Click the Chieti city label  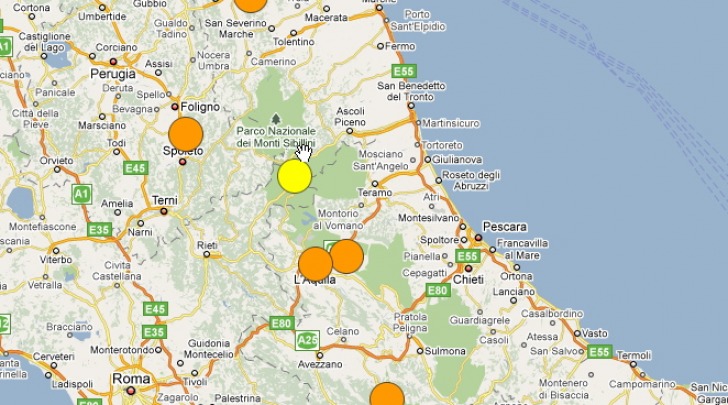click(x=468, y=280)
